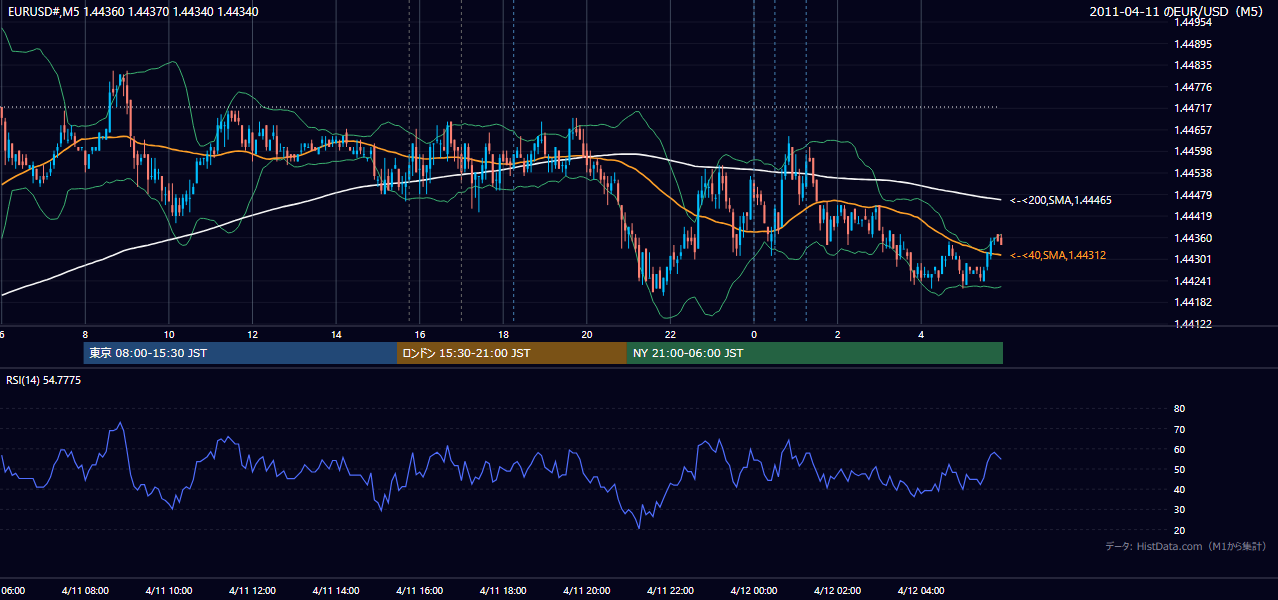Click RSI scale value 60
The width and height of the screenshot is (1278, 600).
(x=1179, y=449)
